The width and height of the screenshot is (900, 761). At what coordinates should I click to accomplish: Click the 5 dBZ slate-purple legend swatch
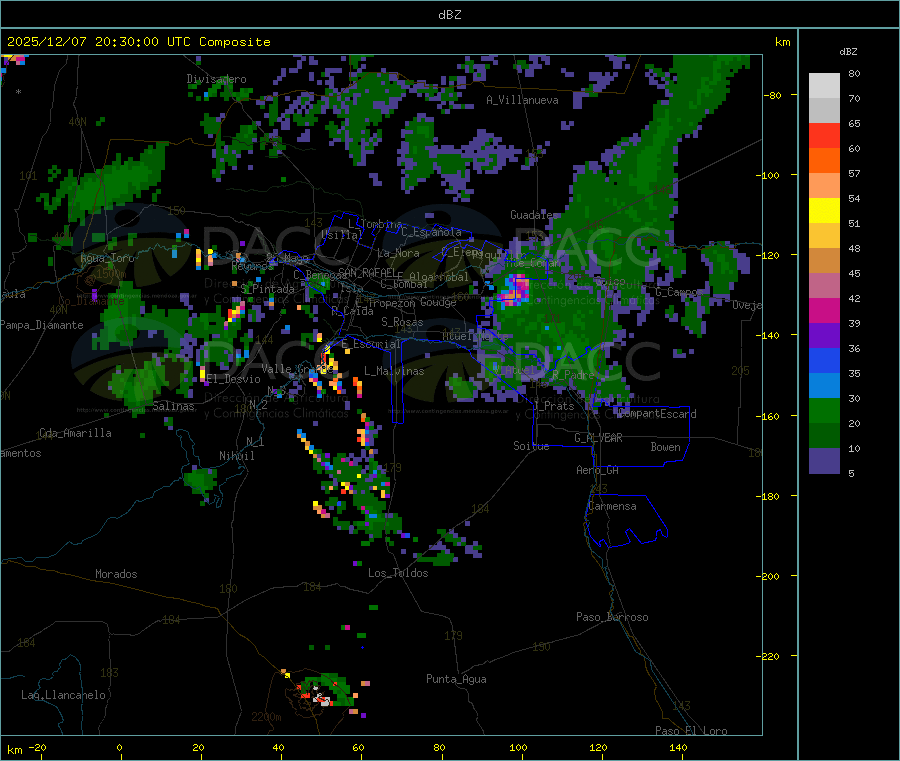(824, 461)
